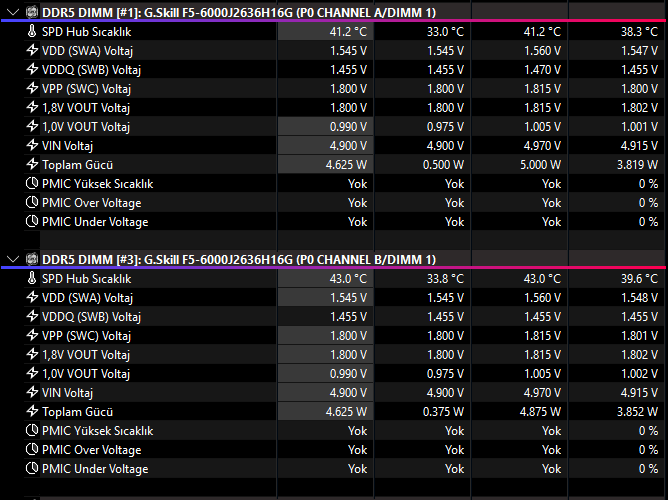This screenshot has width=668, height=500.
Task: Click the 5.000 W maximum power value
Action: point(540,165)
